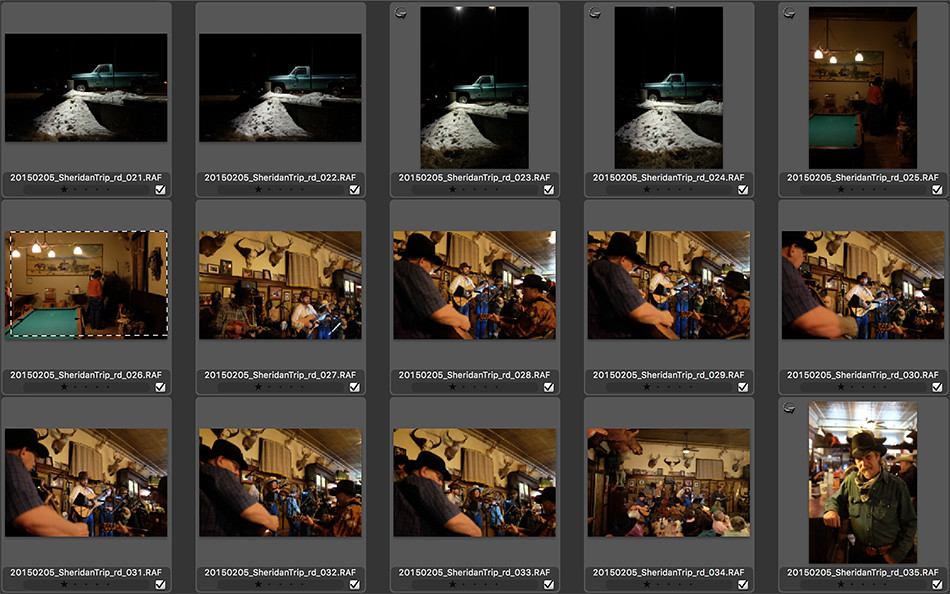
Task: Untag SheridanTrip_rd_033.RAF via its checkbox
Action: coord(549,584)
